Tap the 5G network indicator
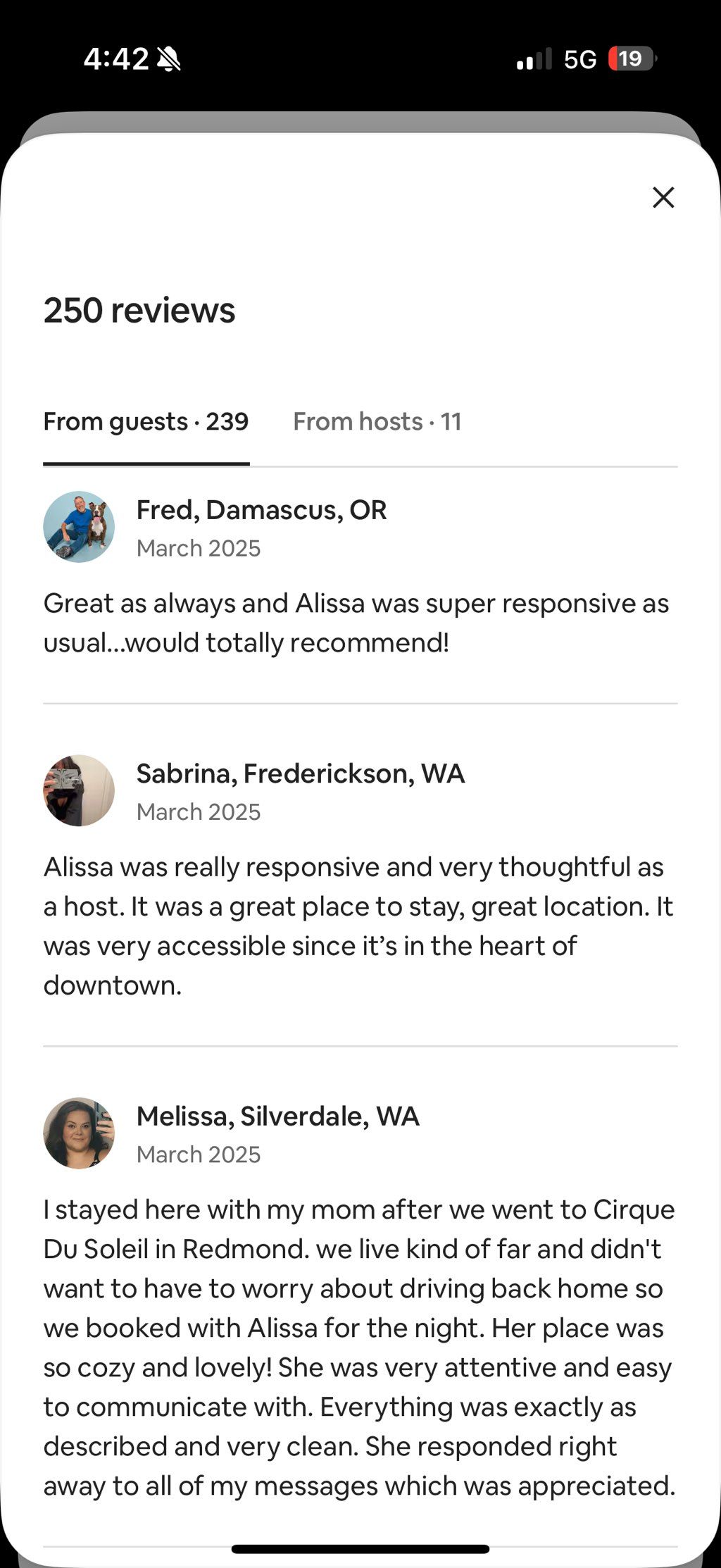The image size is (721, 1568). tap(580, 59)
